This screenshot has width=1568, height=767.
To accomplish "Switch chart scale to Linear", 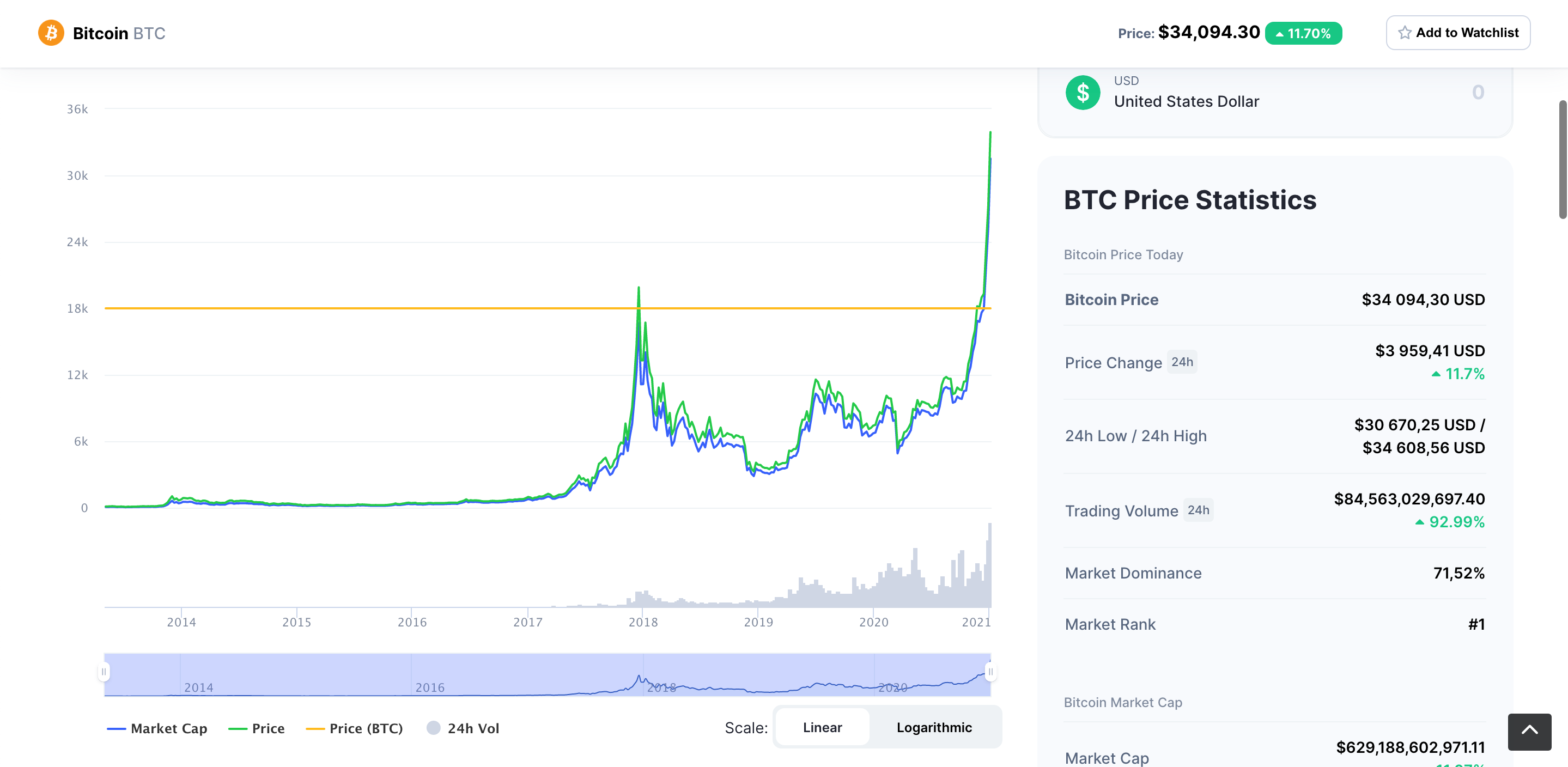I will 822,727.
